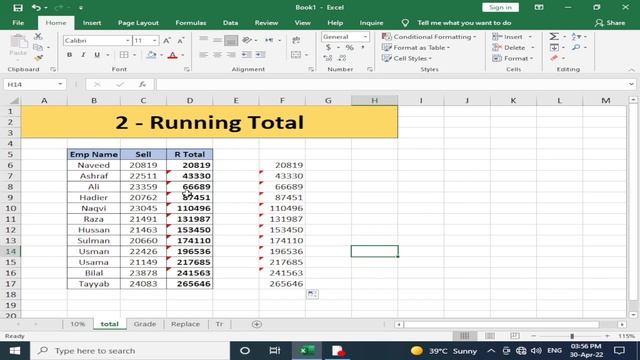Screen dimensions: 640x360
Task: Open the General number format dropdown
Action: point(365,37)
